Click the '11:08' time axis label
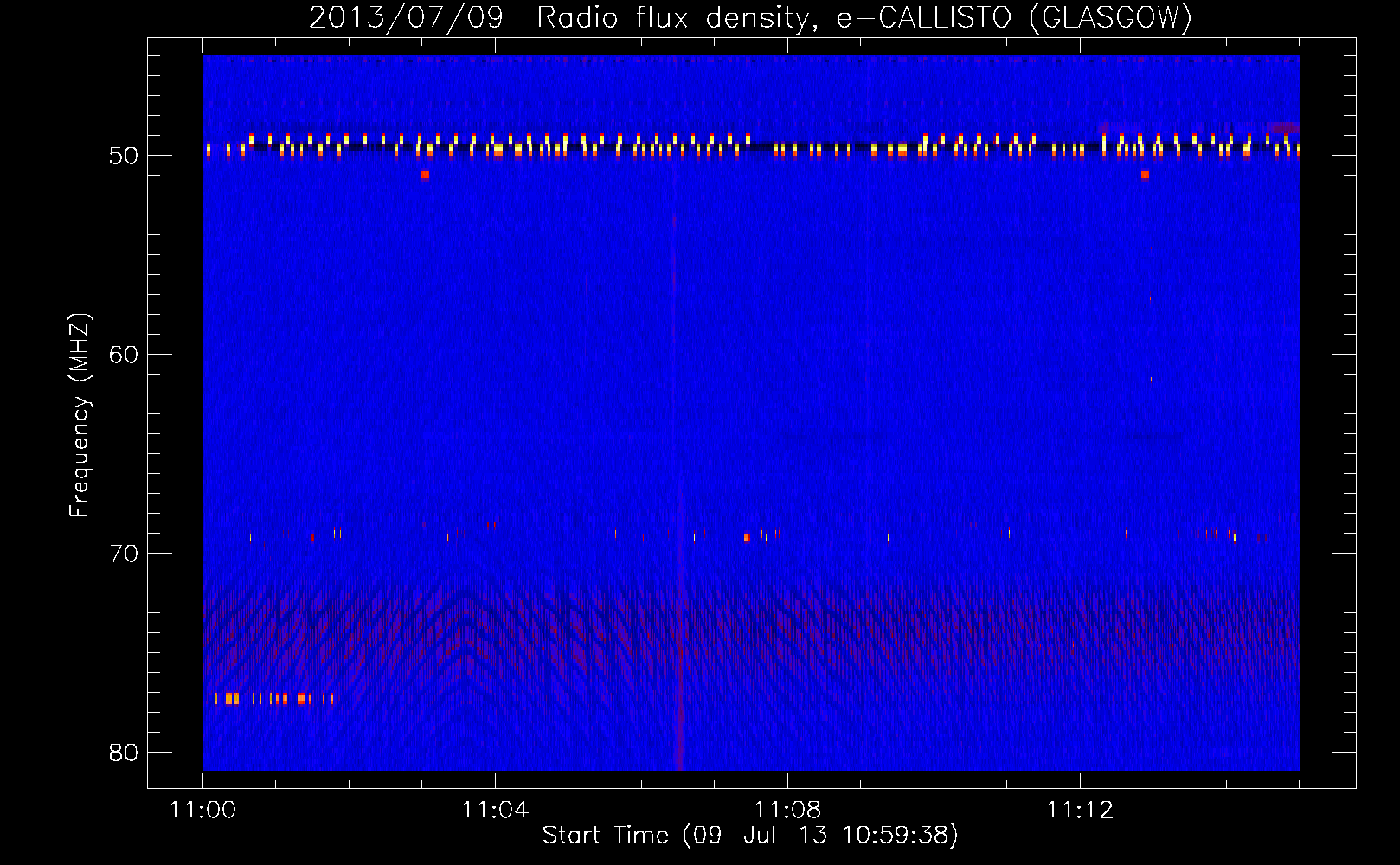1400x865 pixels. tap(787, 811)
